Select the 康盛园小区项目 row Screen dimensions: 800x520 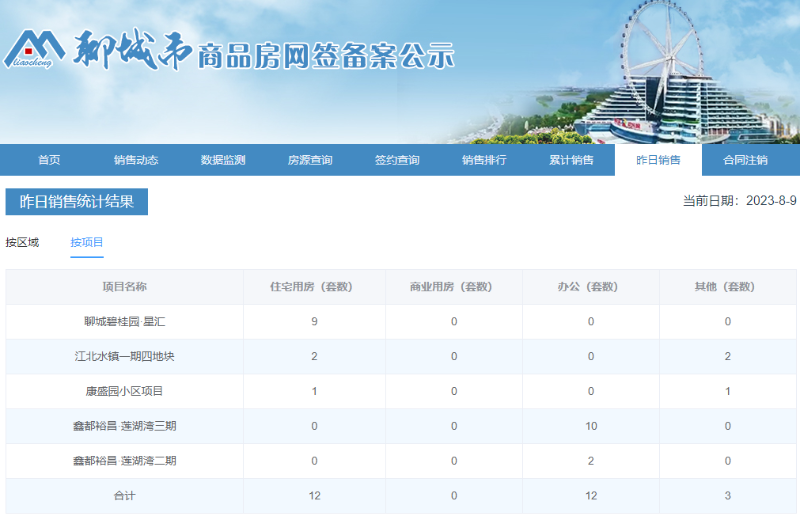tap(125, 391)
